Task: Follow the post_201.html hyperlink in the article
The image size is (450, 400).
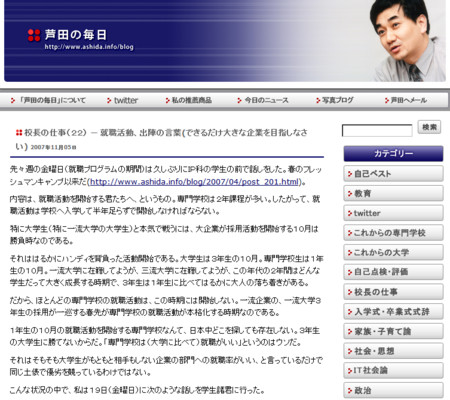Action: click(194, 182)
